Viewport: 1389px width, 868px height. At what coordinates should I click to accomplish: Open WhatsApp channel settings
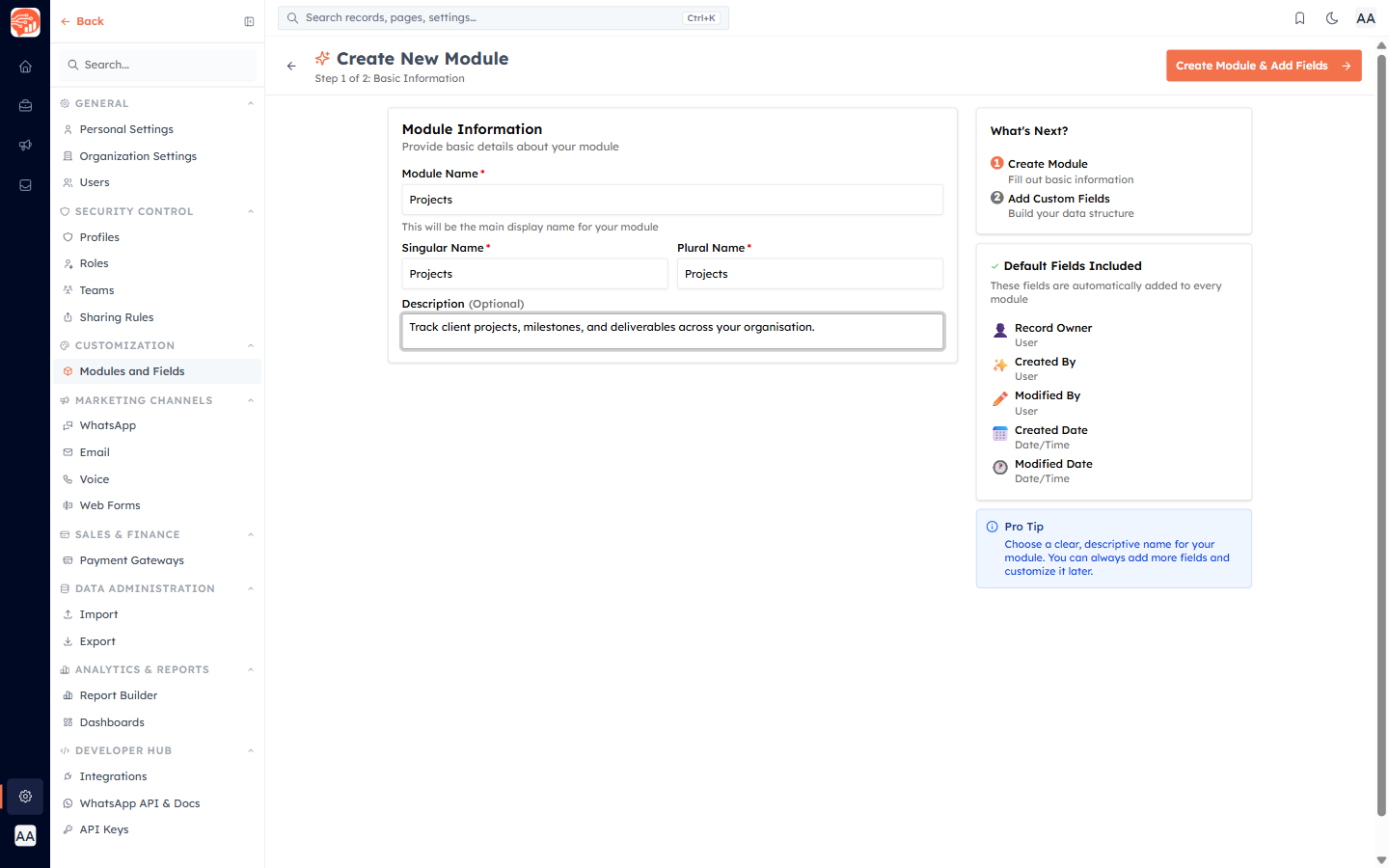[156, 425]
